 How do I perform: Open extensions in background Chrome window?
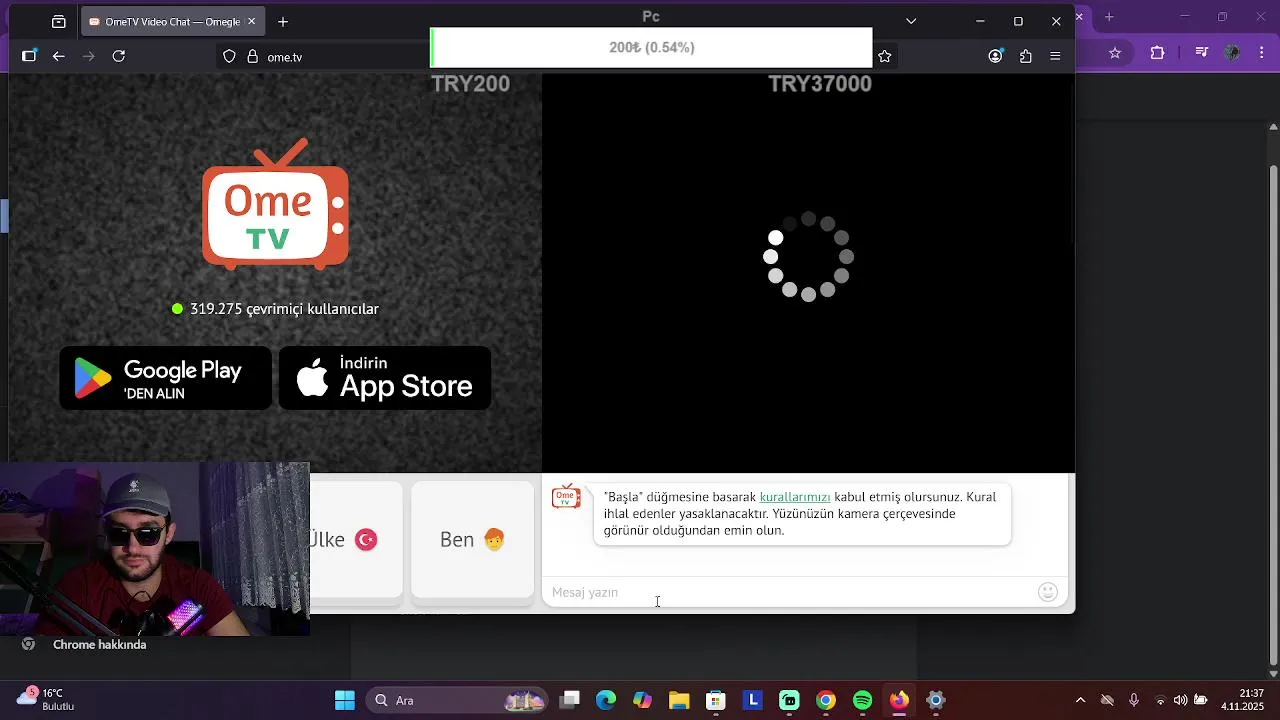click(1158, 53)
